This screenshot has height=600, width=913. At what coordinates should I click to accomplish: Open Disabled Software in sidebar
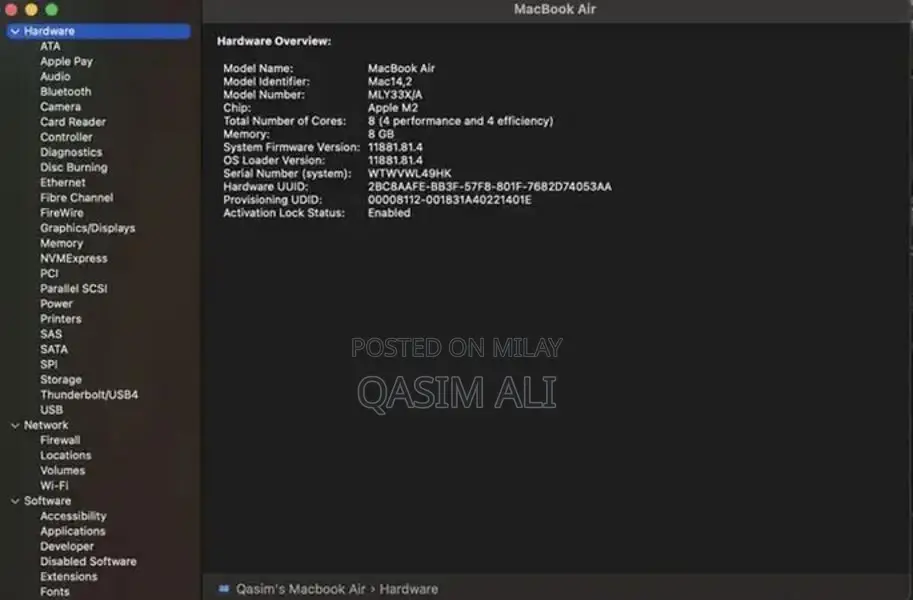pos(88,562)
